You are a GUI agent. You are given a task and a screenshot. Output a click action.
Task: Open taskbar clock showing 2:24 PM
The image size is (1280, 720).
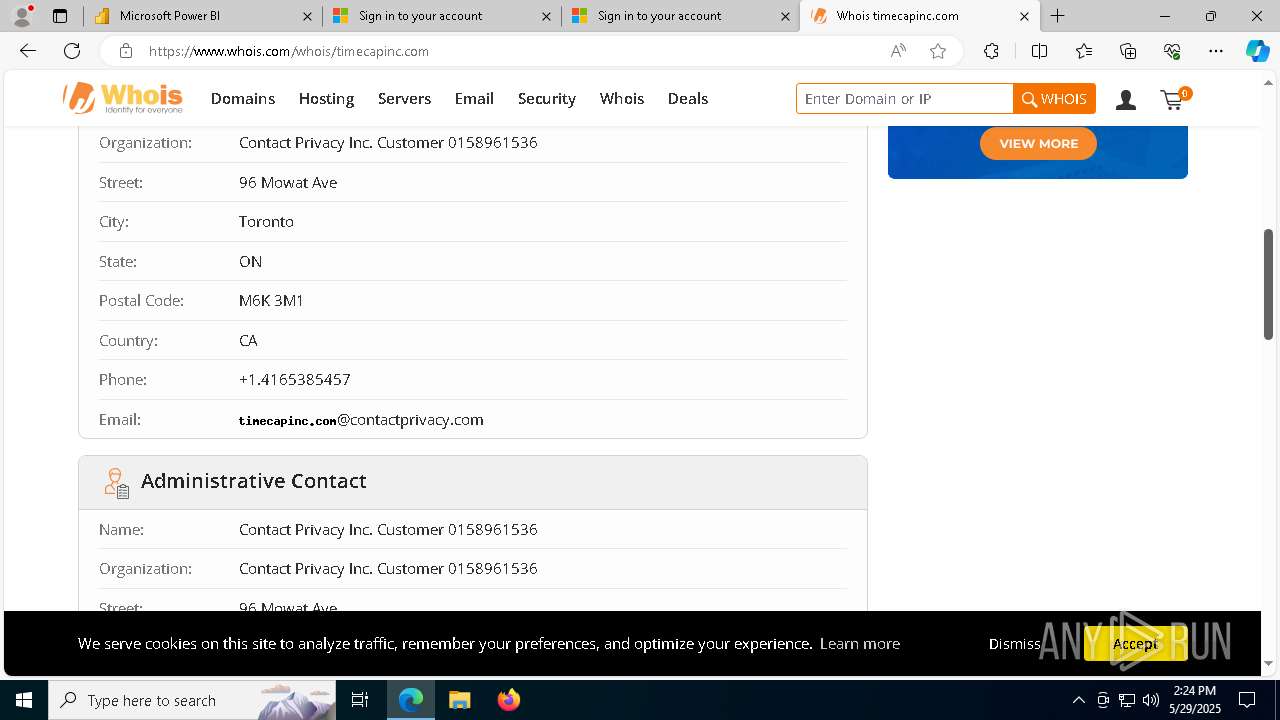[x=1195, y=700]
